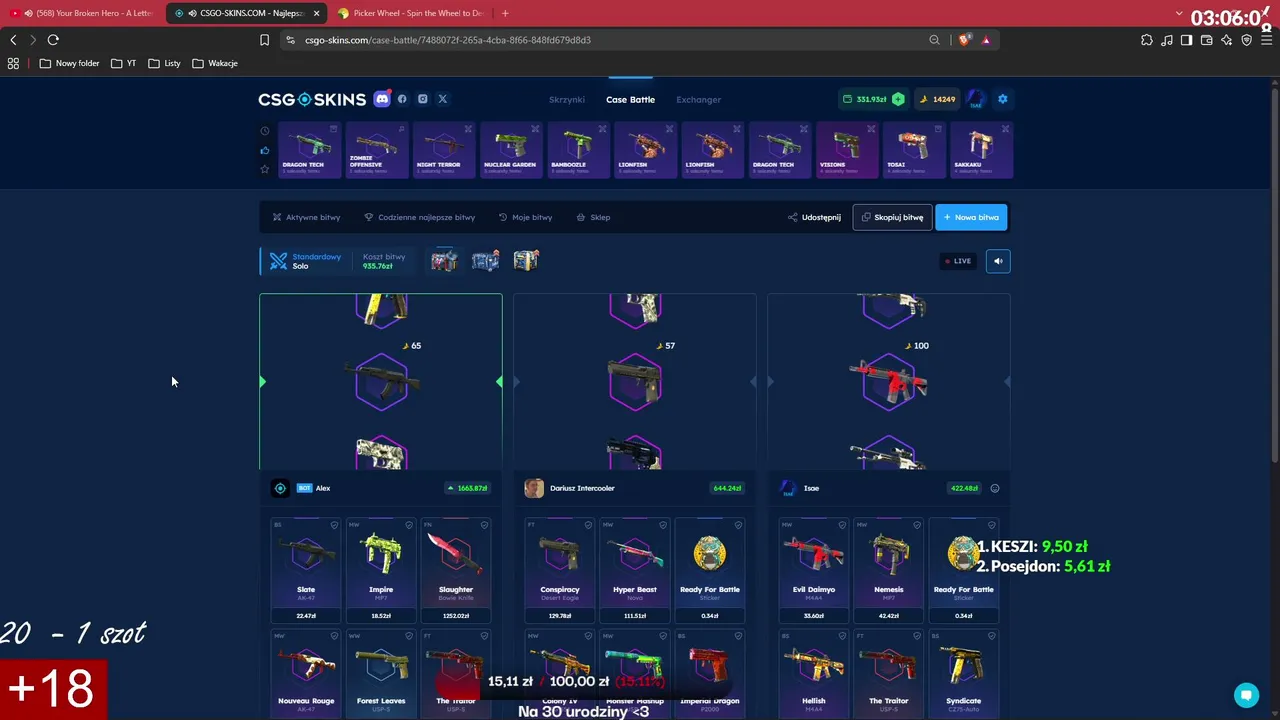Click the green add-funds plus icon
The image size is (1280, 720).
click(x=898, y=99)
